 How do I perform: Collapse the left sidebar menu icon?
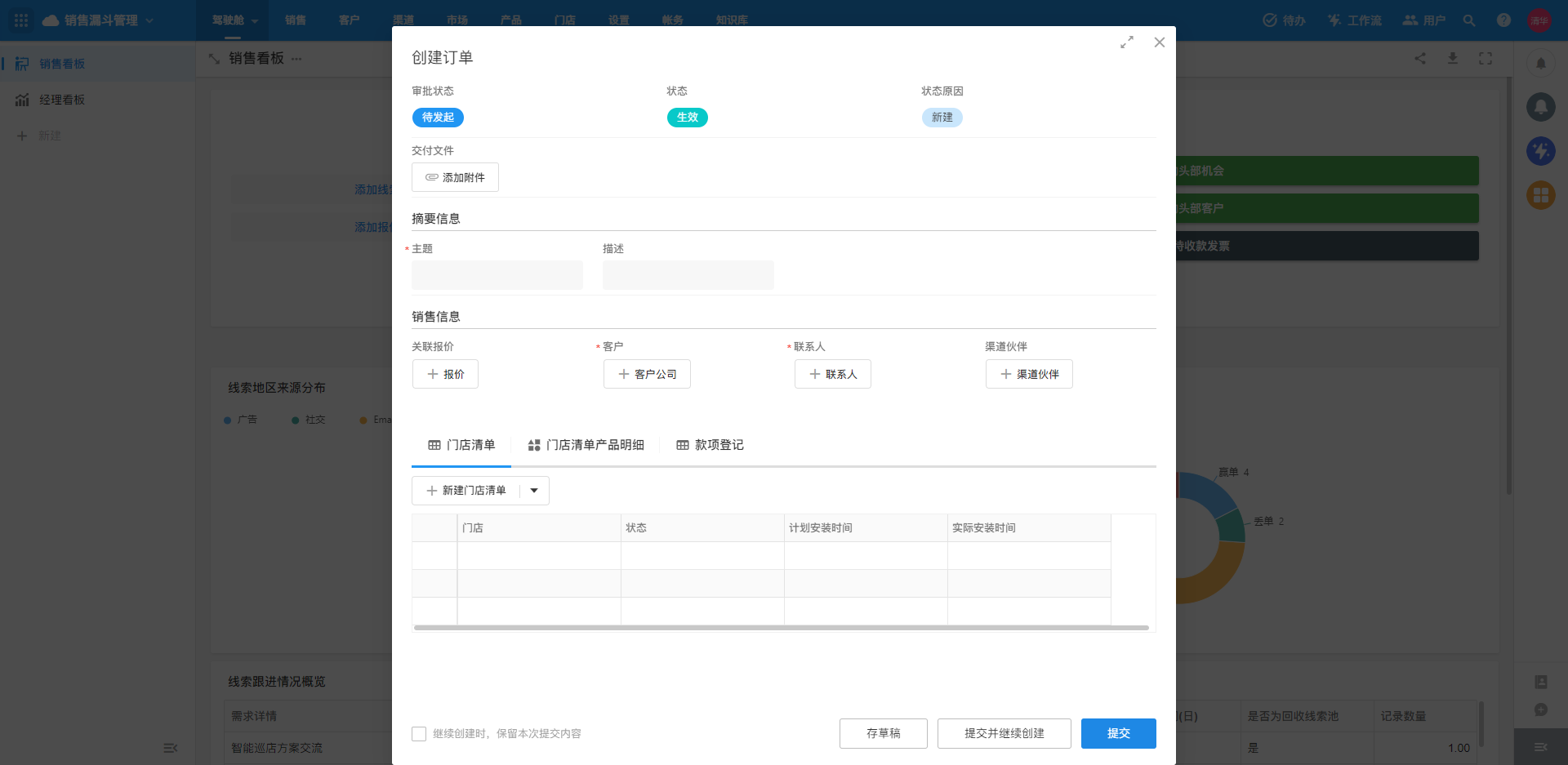pyautogui.click(x=171, y=748)
